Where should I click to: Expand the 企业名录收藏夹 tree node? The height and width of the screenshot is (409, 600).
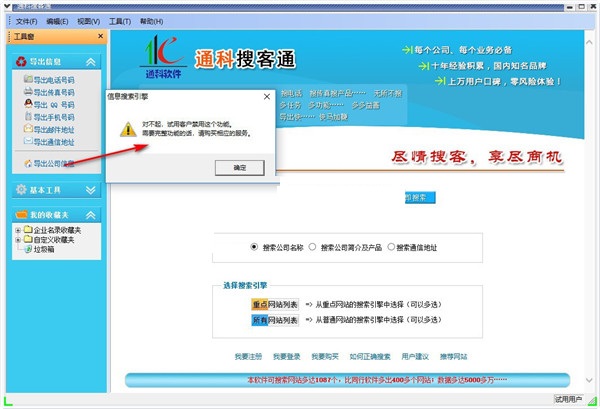coord(18,230)
